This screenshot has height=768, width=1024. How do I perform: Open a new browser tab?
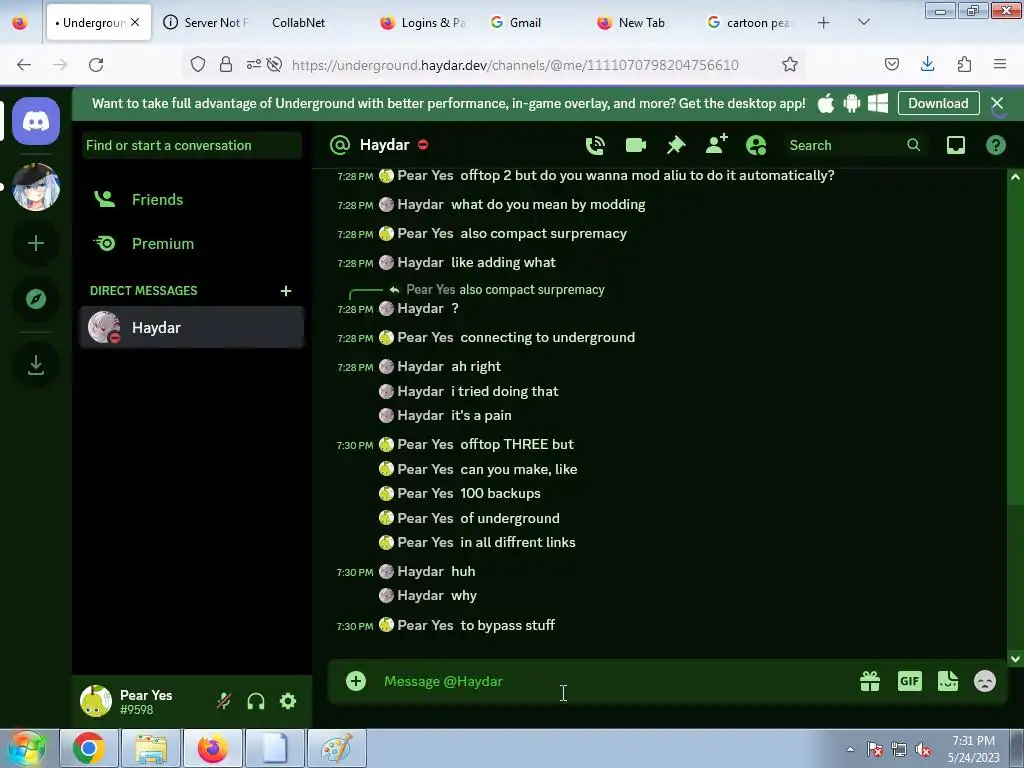[x=824, y=22]
